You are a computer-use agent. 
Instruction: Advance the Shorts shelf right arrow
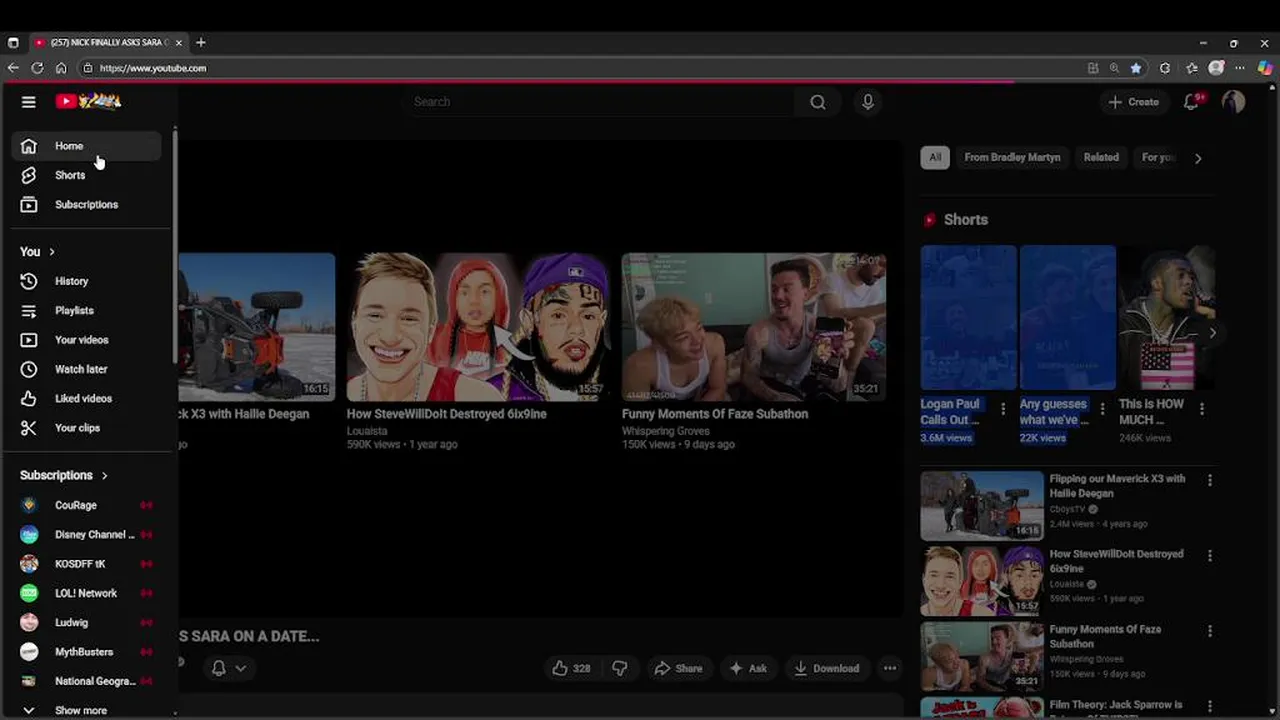pyautogui.click(x=1212, y=333)
